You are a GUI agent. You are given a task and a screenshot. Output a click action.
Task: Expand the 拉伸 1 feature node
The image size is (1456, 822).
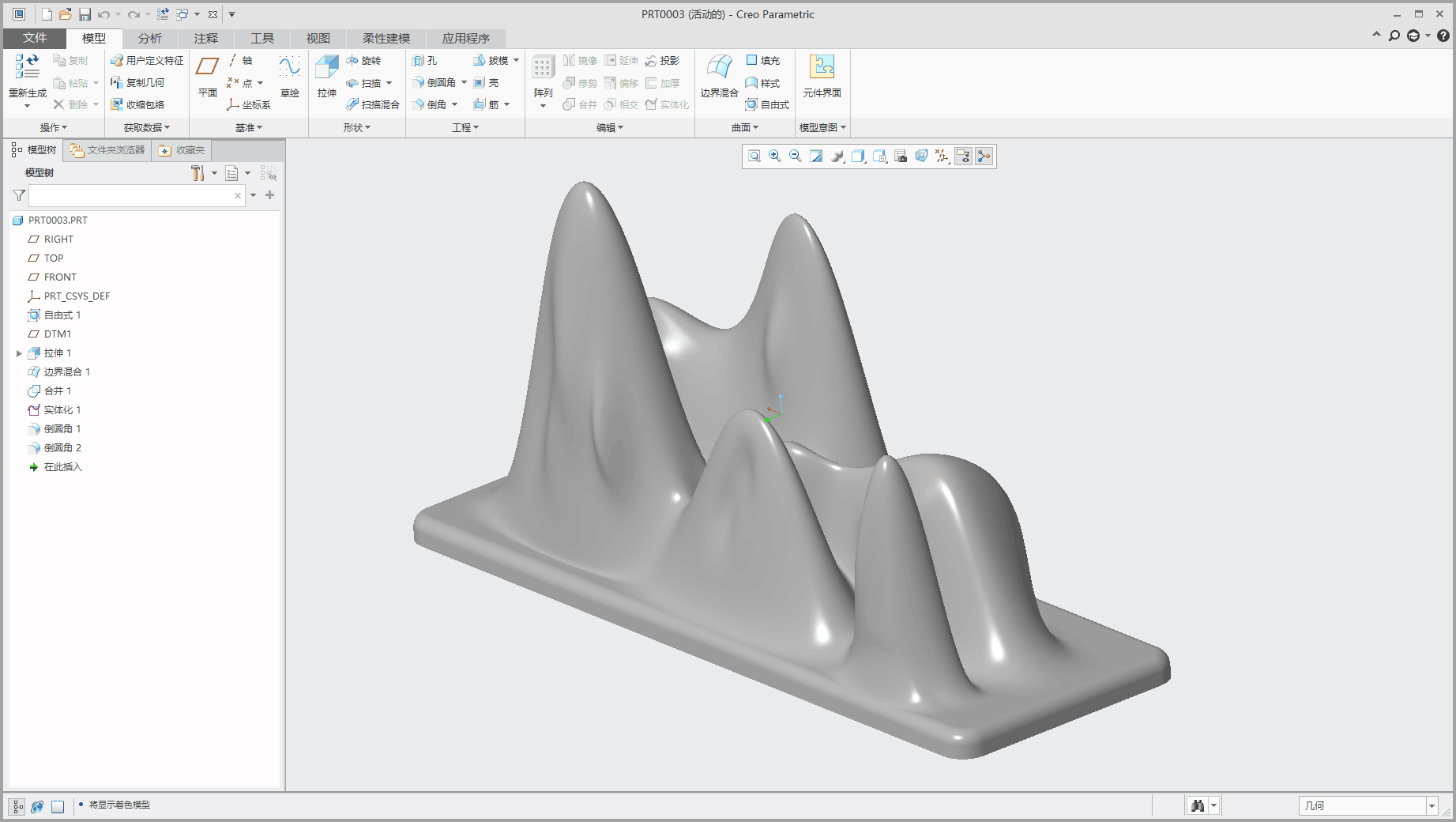19,353
